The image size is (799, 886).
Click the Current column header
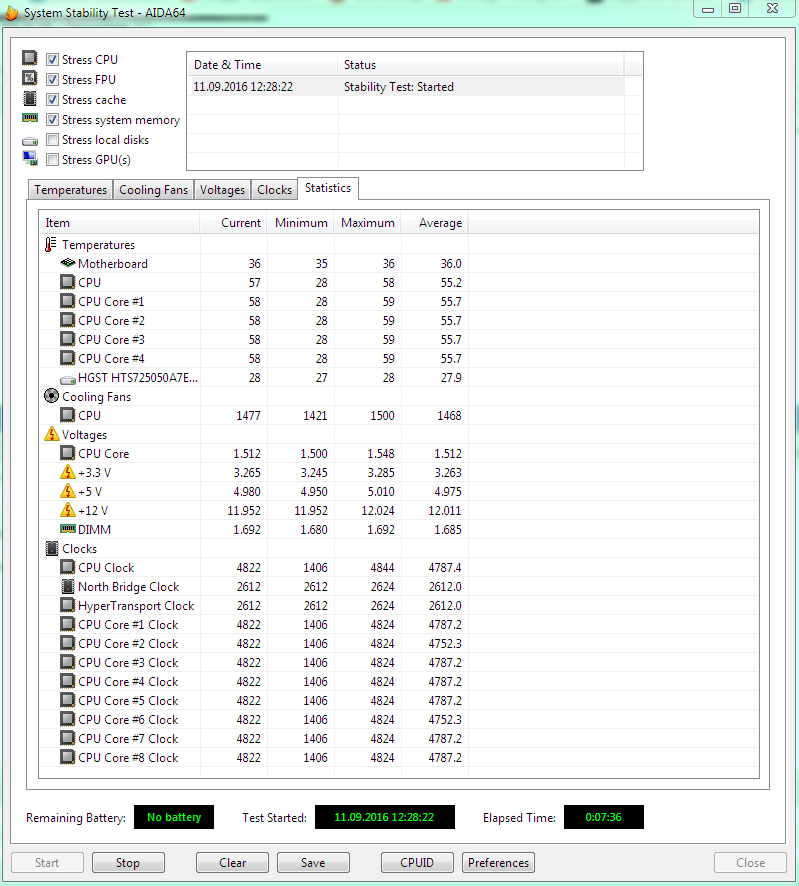[x=233, y=223]
